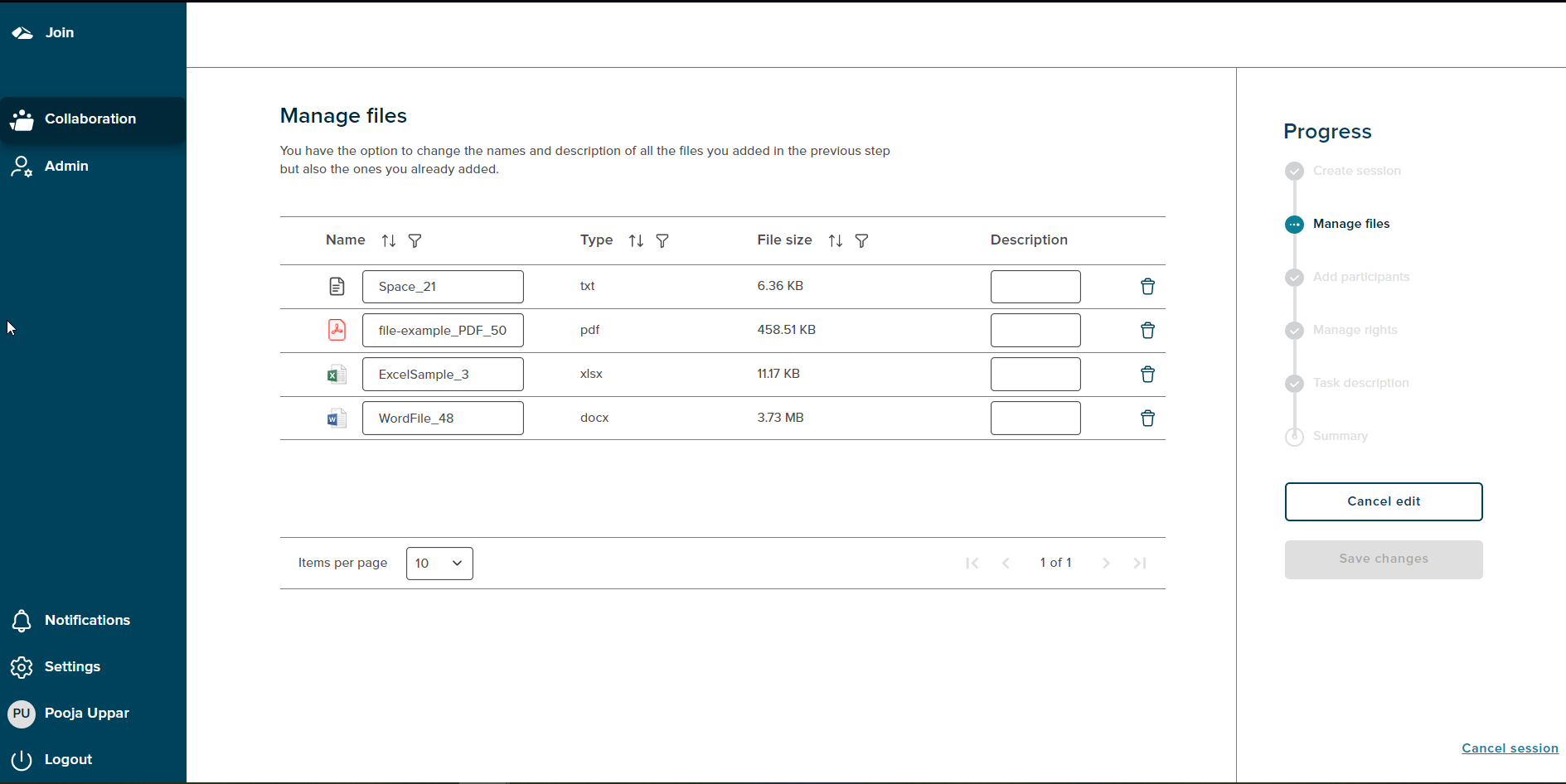
Task: Click the description field for Space_21
Action: coord(1035,287)
